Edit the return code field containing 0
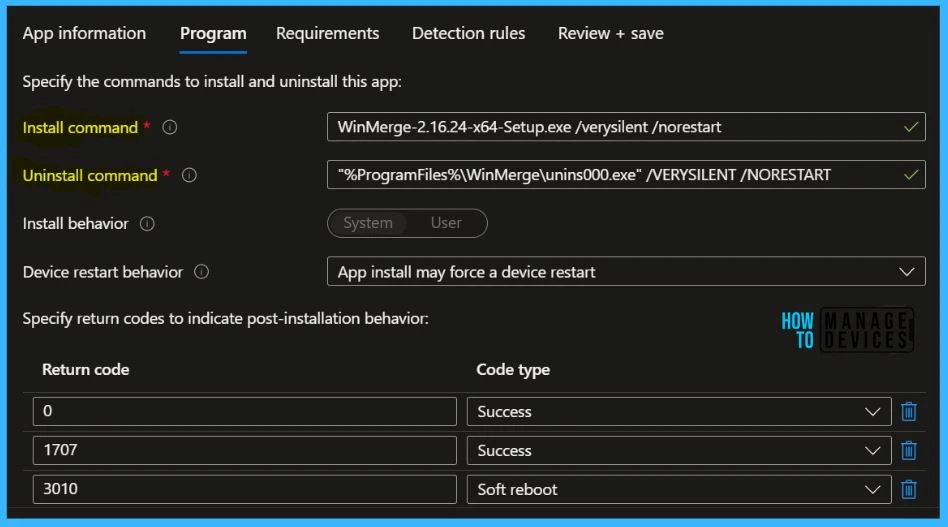The width and height of the screenshot is (948, 527). click(245, 412)
